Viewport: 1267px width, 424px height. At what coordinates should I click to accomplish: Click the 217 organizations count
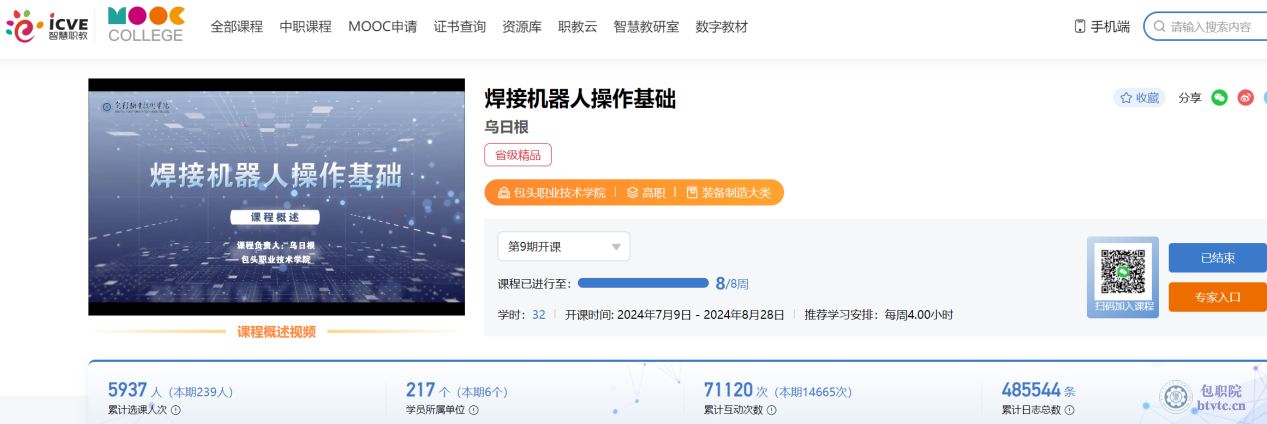pos(420,390)
